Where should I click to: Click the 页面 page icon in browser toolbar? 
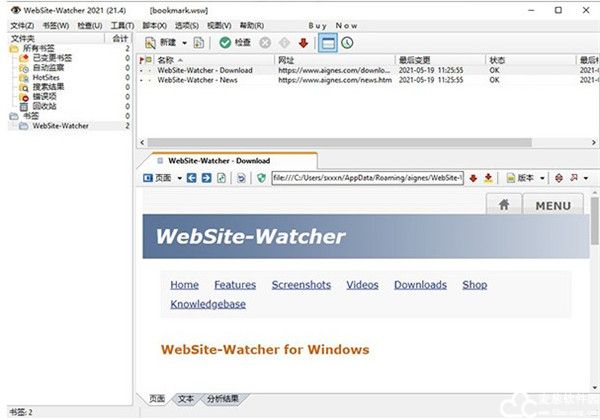[148, 178]
